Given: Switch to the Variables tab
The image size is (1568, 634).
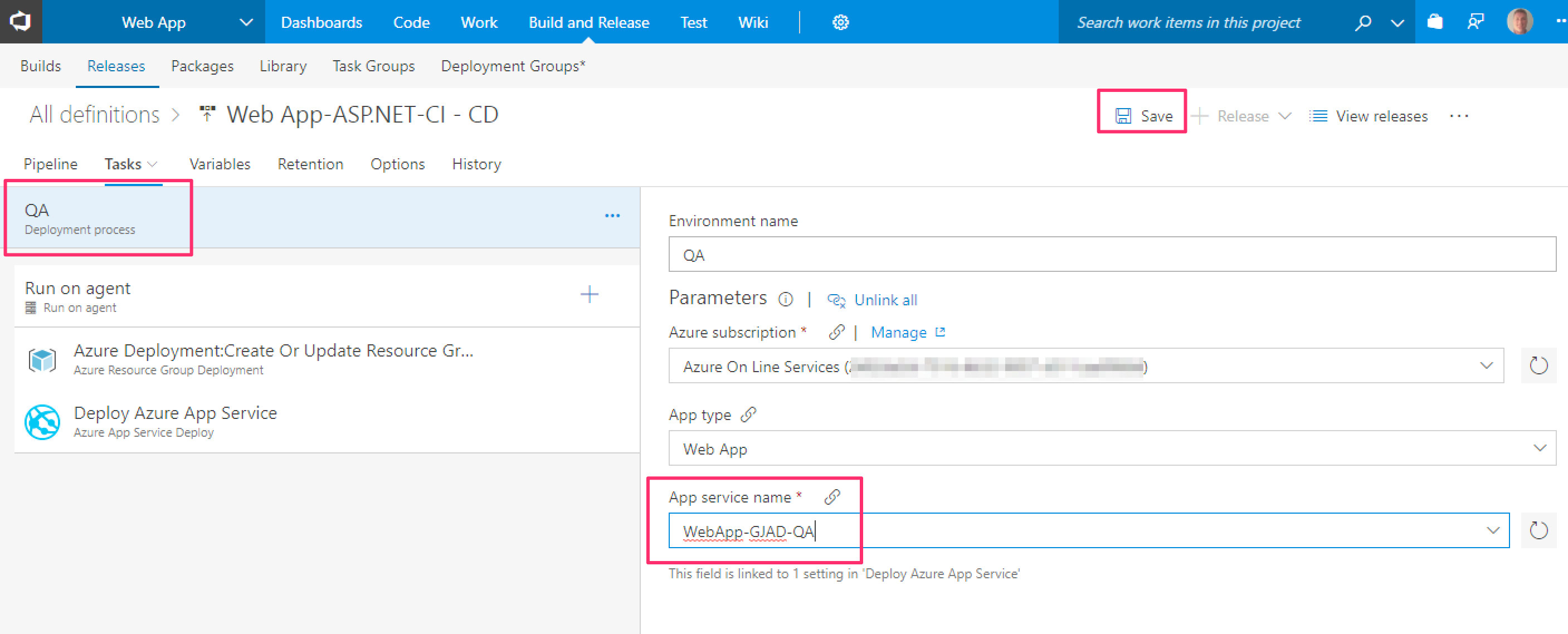Looking at the screenshot, I should click(x=219, y=164).
